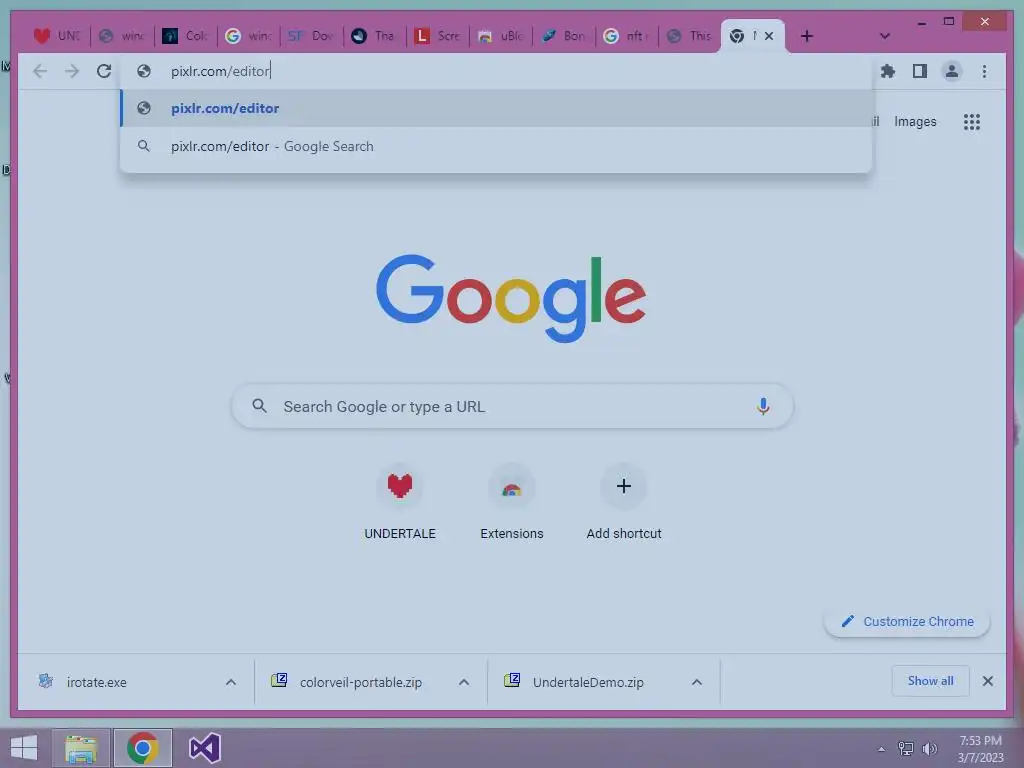Open the volume speaker tray icon
The image size is (1024, 768).
point(929,748)
